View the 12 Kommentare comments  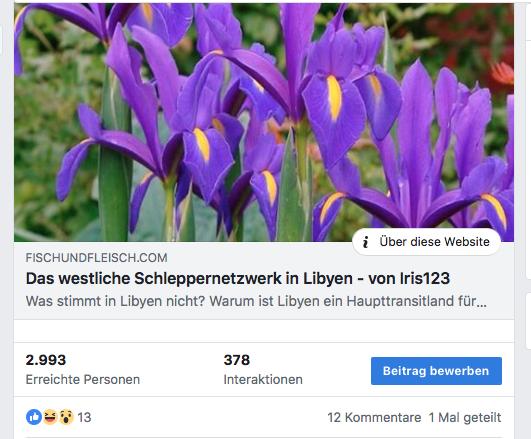tap(374, 417)
